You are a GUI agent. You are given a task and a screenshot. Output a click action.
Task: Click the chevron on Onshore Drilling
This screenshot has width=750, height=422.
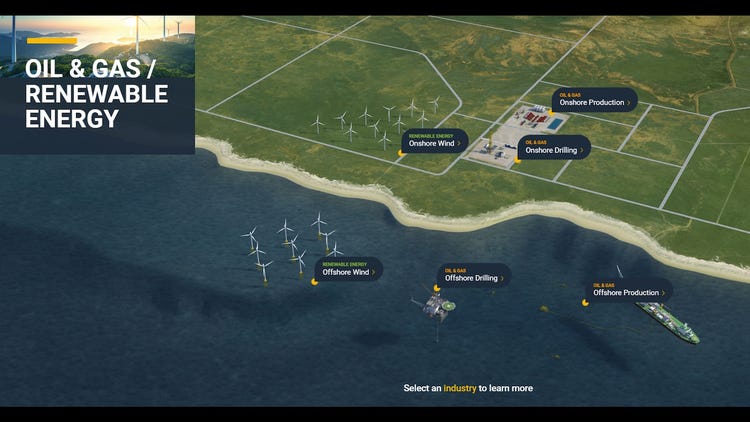coord(582,150)
